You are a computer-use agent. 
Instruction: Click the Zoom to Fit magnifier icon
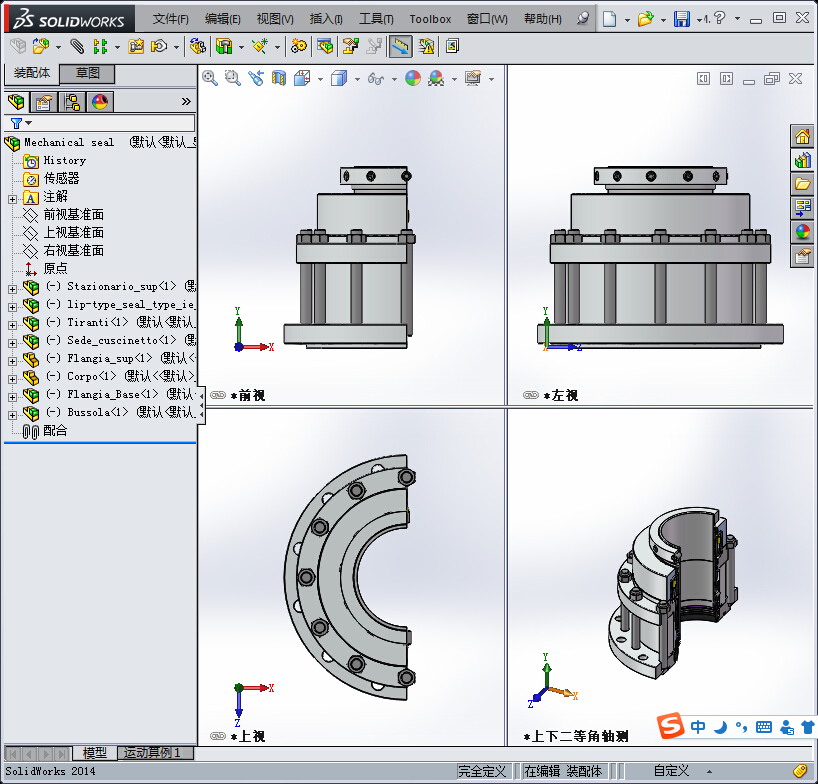tap(210, 78)
